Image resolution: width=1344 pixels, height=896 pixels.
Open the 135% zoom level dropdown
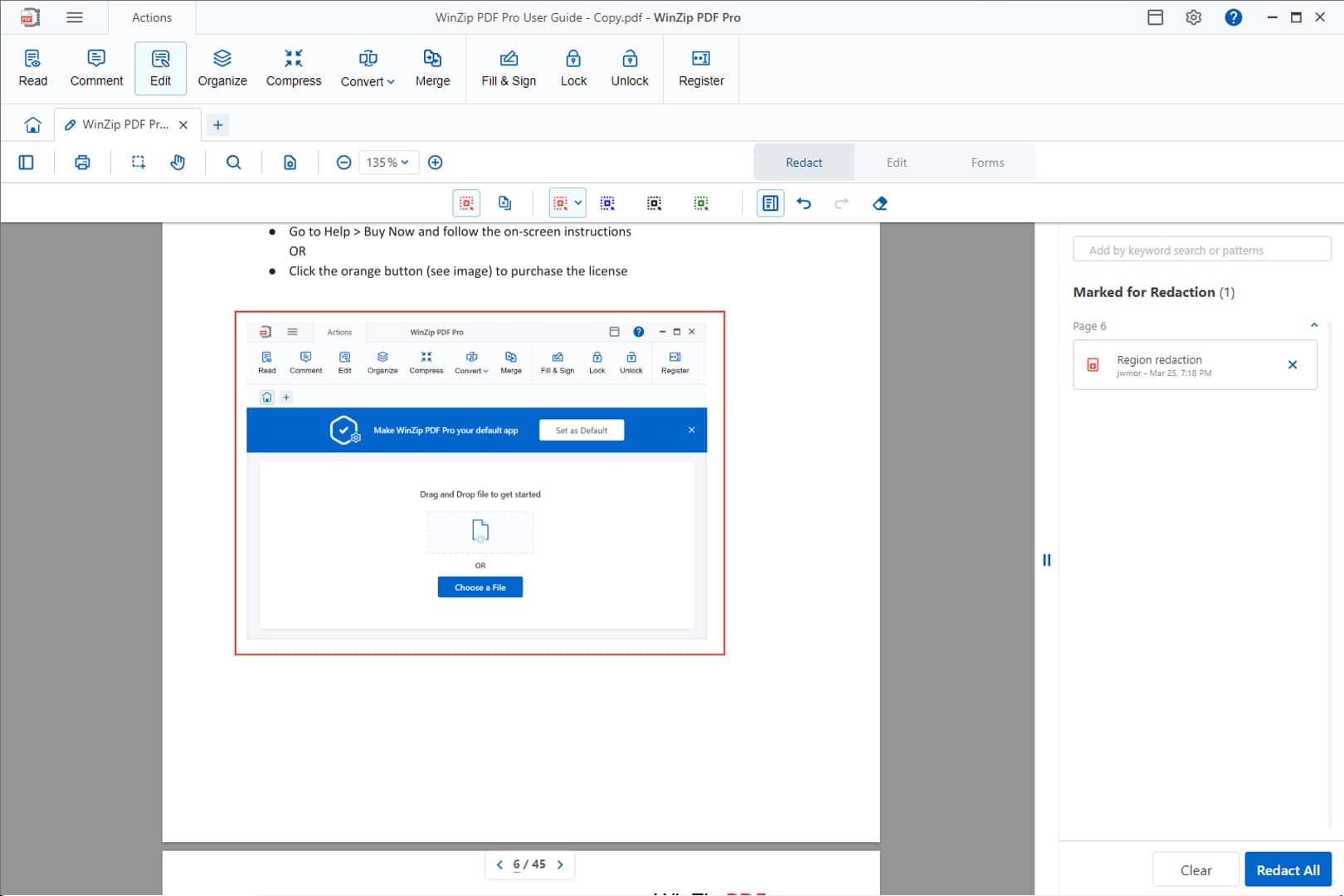tap(387, 163)
